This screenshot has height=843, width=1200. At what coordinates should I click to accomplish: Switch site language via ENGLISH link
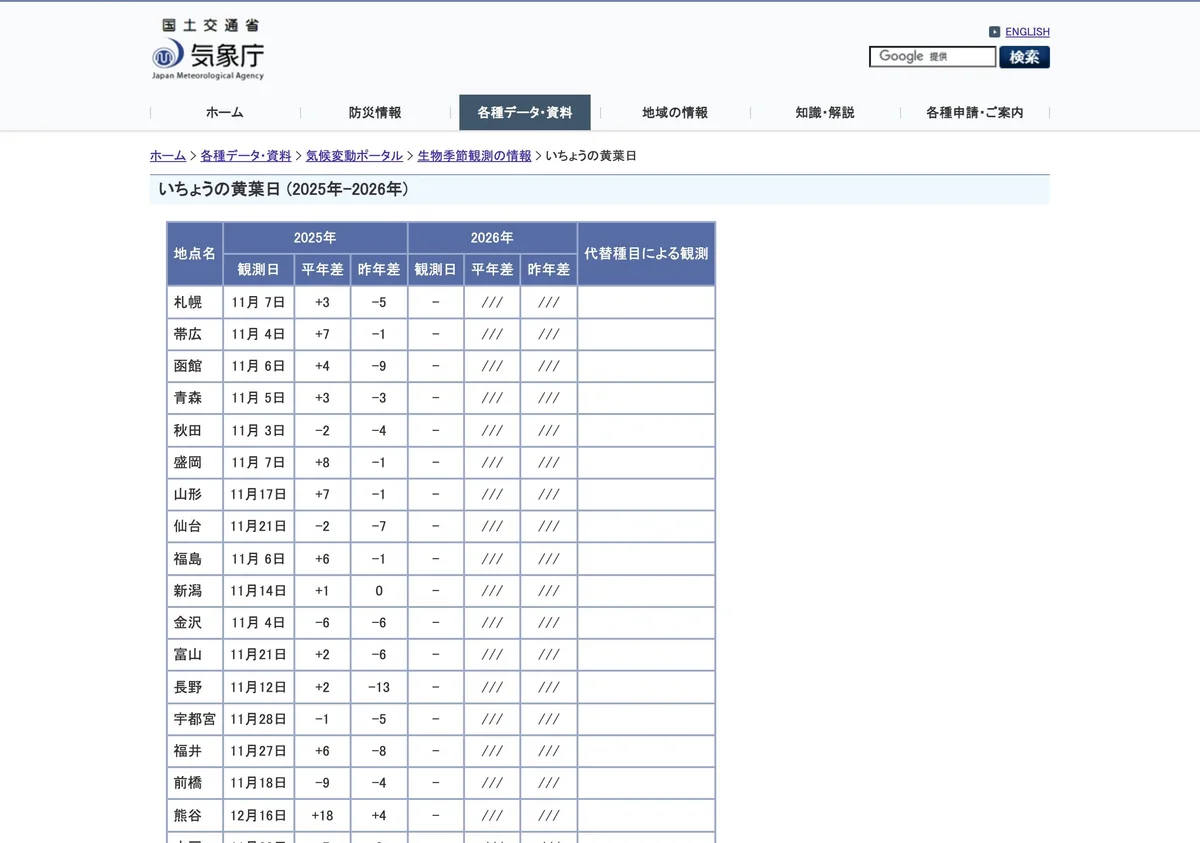point(1027,32)
